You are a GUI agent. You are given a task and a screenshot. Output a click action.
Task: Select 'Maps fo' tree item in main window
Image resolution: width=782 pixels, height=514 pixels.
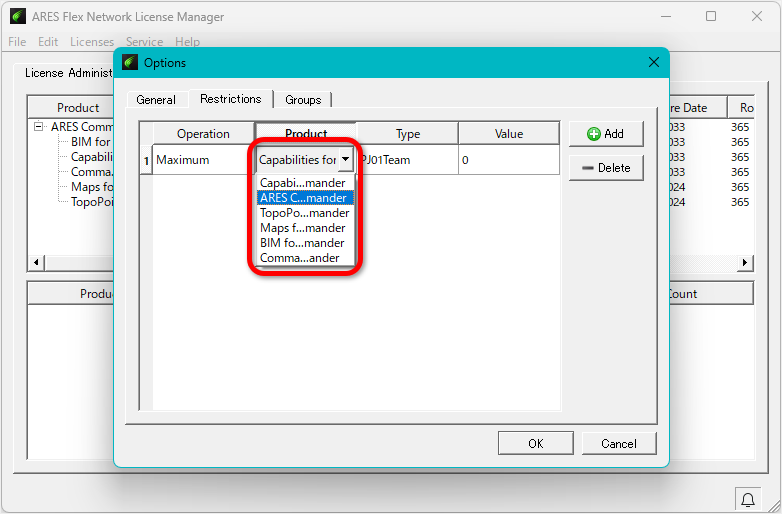pyautogui.click(x=92, y=187)
